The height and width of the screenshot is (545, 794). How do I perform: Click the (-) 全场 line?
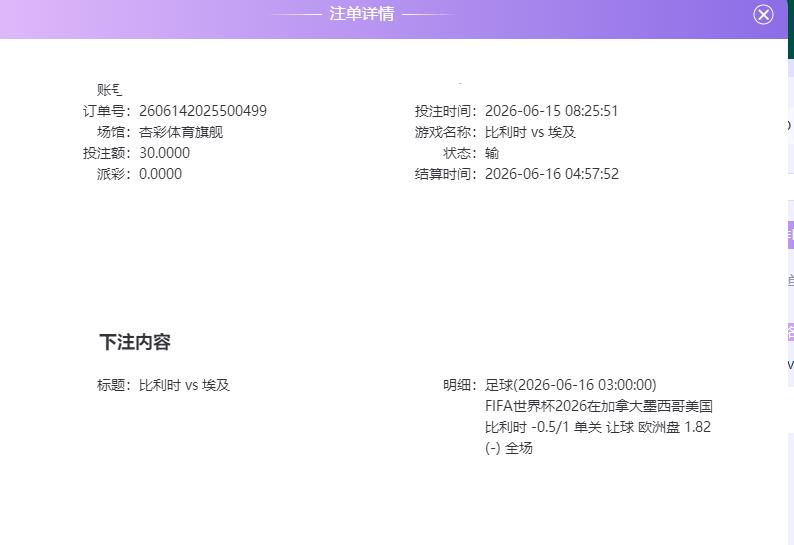pyautogui.click(x=509, y=448)
